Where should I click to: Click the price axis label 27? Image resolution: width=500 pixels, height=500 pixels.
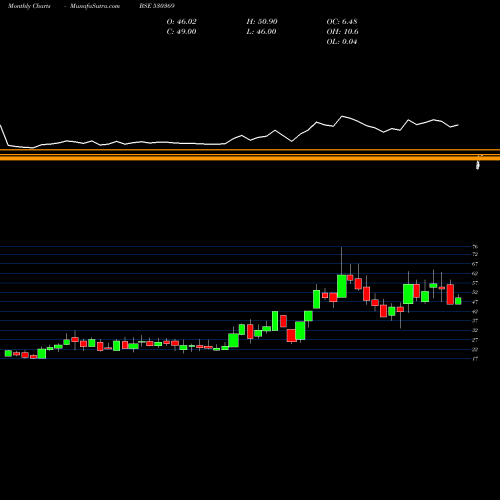[475, 340]
